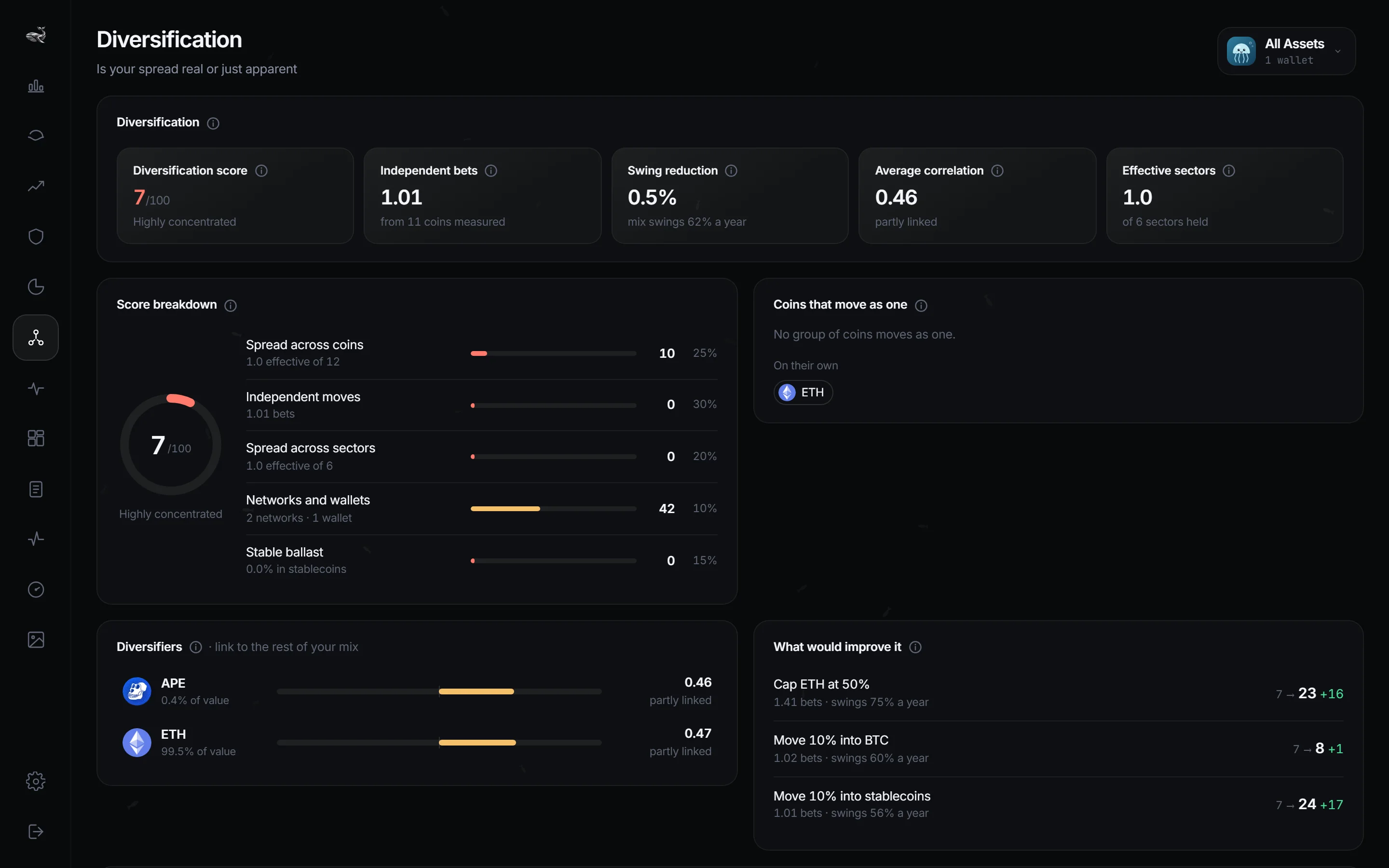Select Move 10% into stablecoins suggestion
1389x868 pixels.
(x=1058, y=804)
